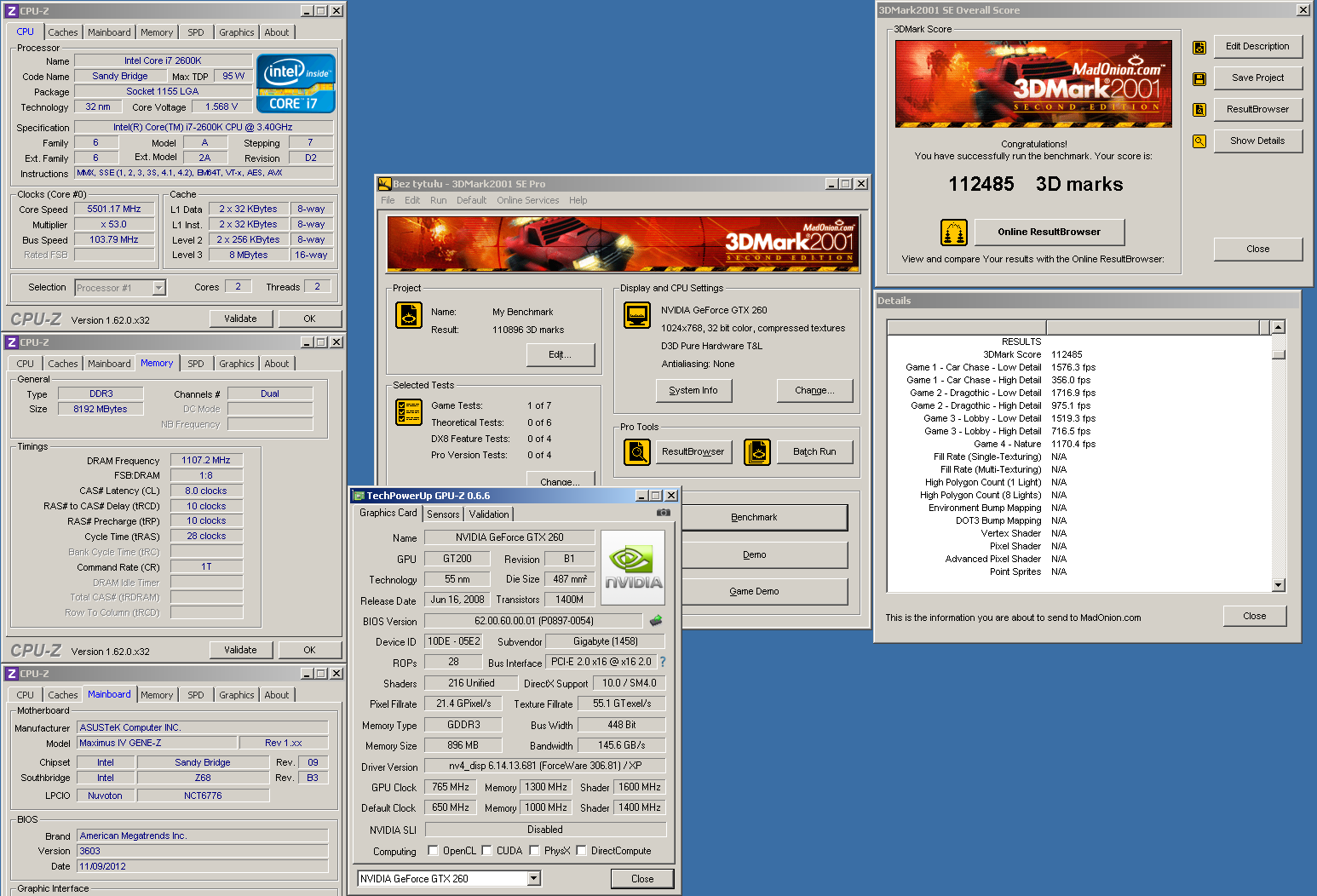1317x896 pixels.
Task: Click the Batch Run icon in Pro Tools
Action: click(x=757, y=451)
